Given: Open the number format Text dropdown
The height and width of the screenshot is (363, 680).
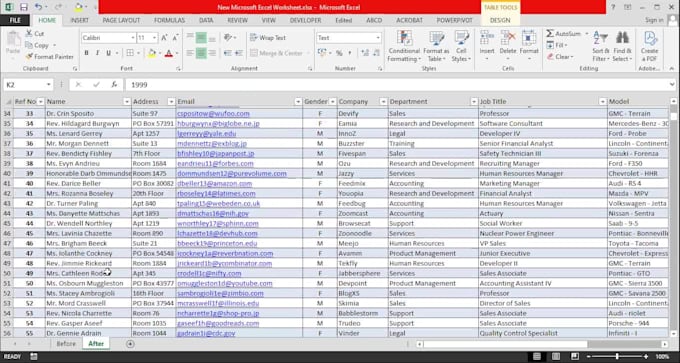Looking at the screenshot, I should (378, 38).
